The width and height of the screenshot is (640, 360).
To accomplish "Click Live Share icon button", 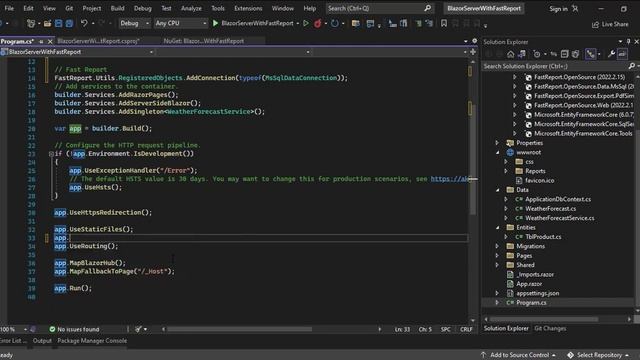I will pyautogui.click(x=610, y=24).
